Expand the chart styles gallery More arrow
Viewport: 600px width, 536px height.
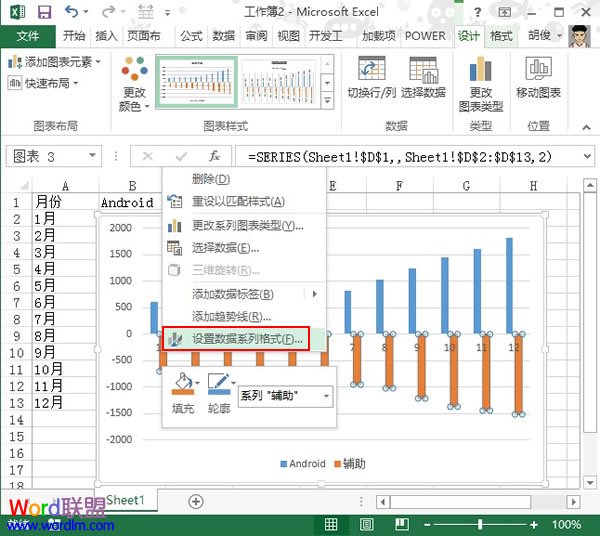(328, 101)
